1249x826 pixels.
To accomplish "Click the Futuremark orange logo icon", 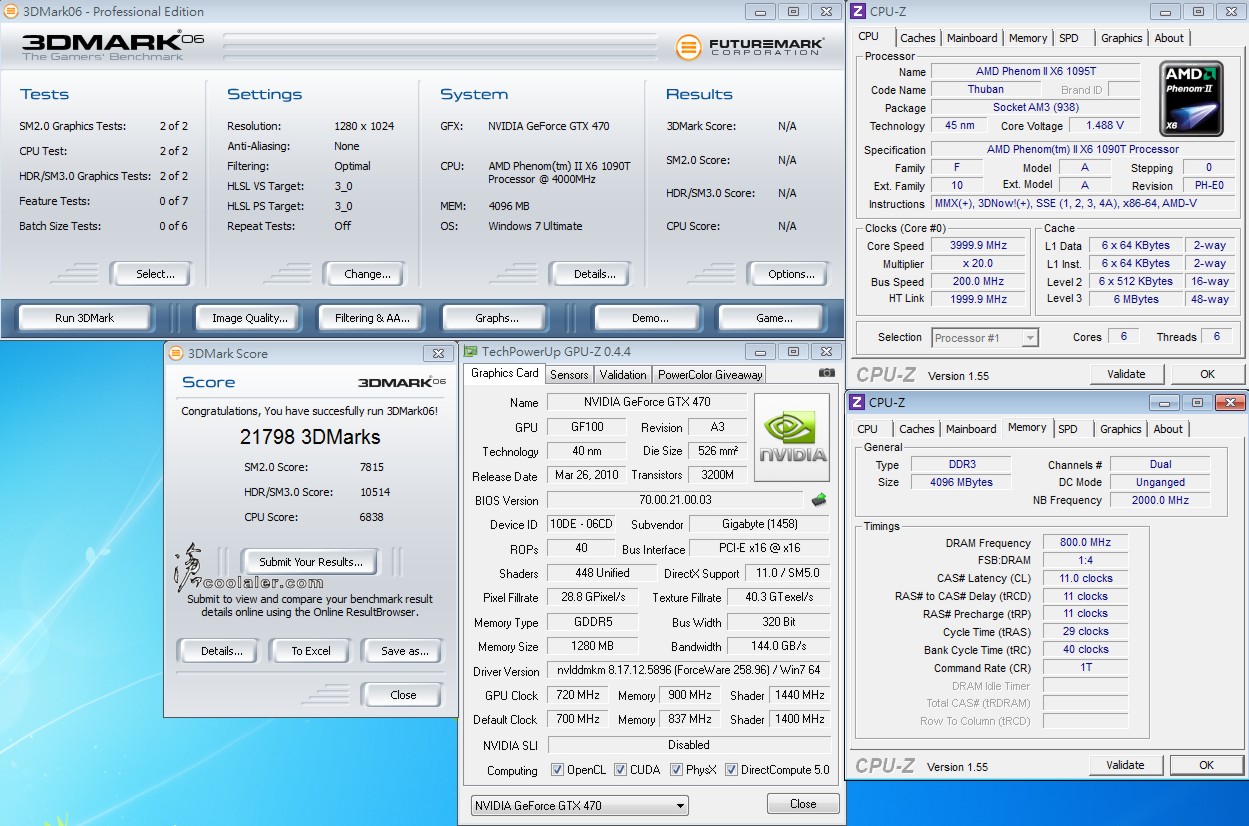I will [x=688, y=47].
